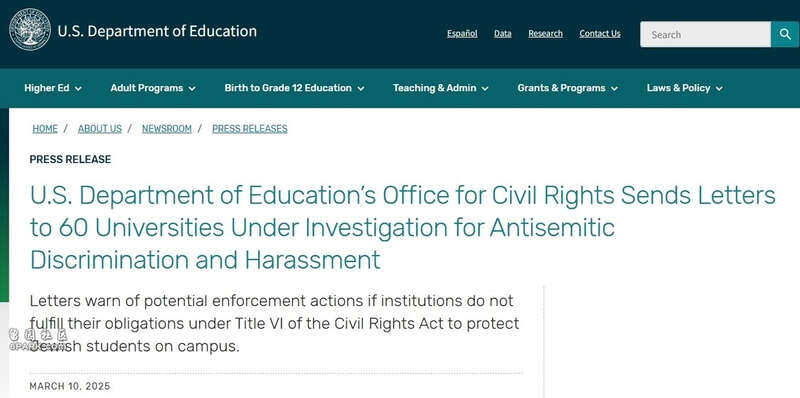Image resolution: width=800 pixels, height=398 pixels.
Task: Click inside the Search input field
Action: tap(706, 34)
